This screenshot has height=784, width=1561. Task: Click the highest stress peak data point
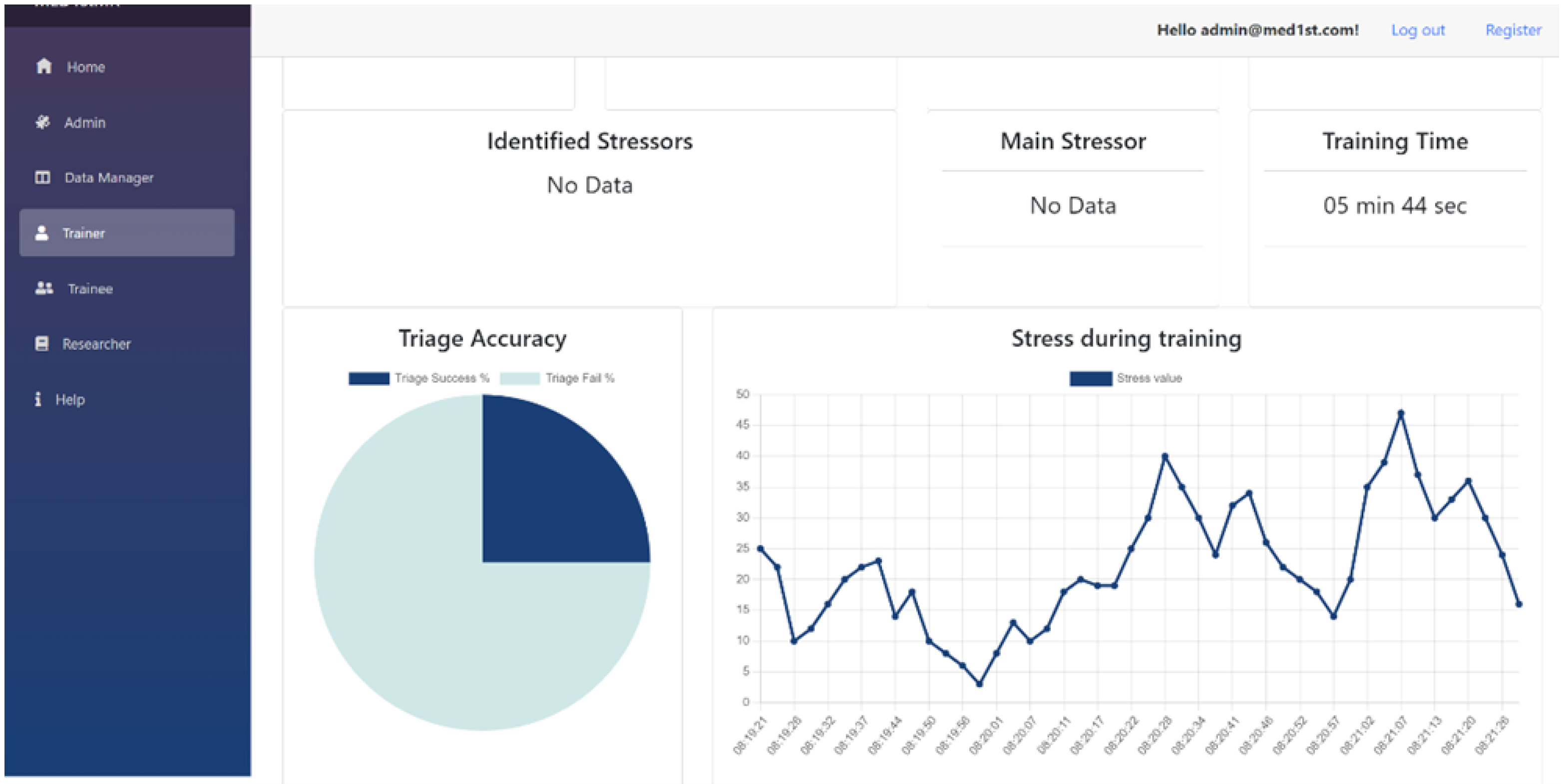click(1401, 414)
